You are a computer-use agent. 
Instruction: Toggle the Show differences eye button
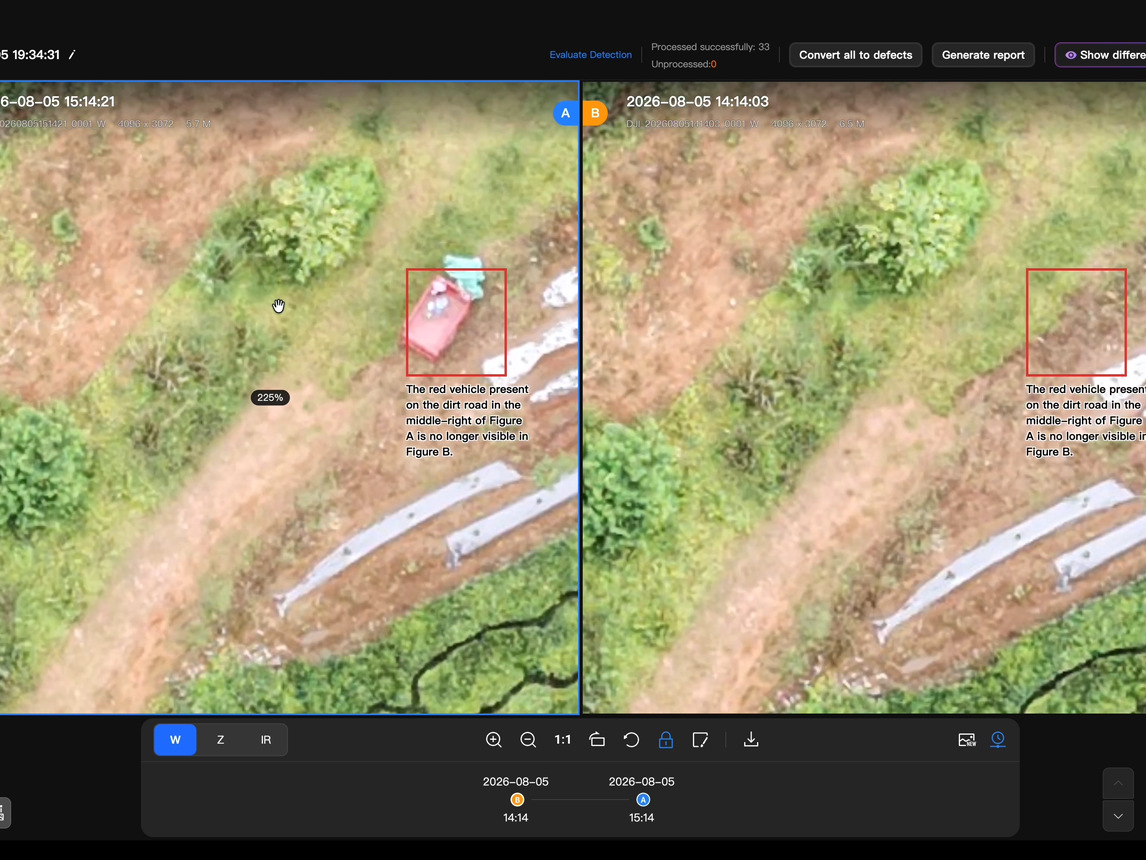point(1101,55)
